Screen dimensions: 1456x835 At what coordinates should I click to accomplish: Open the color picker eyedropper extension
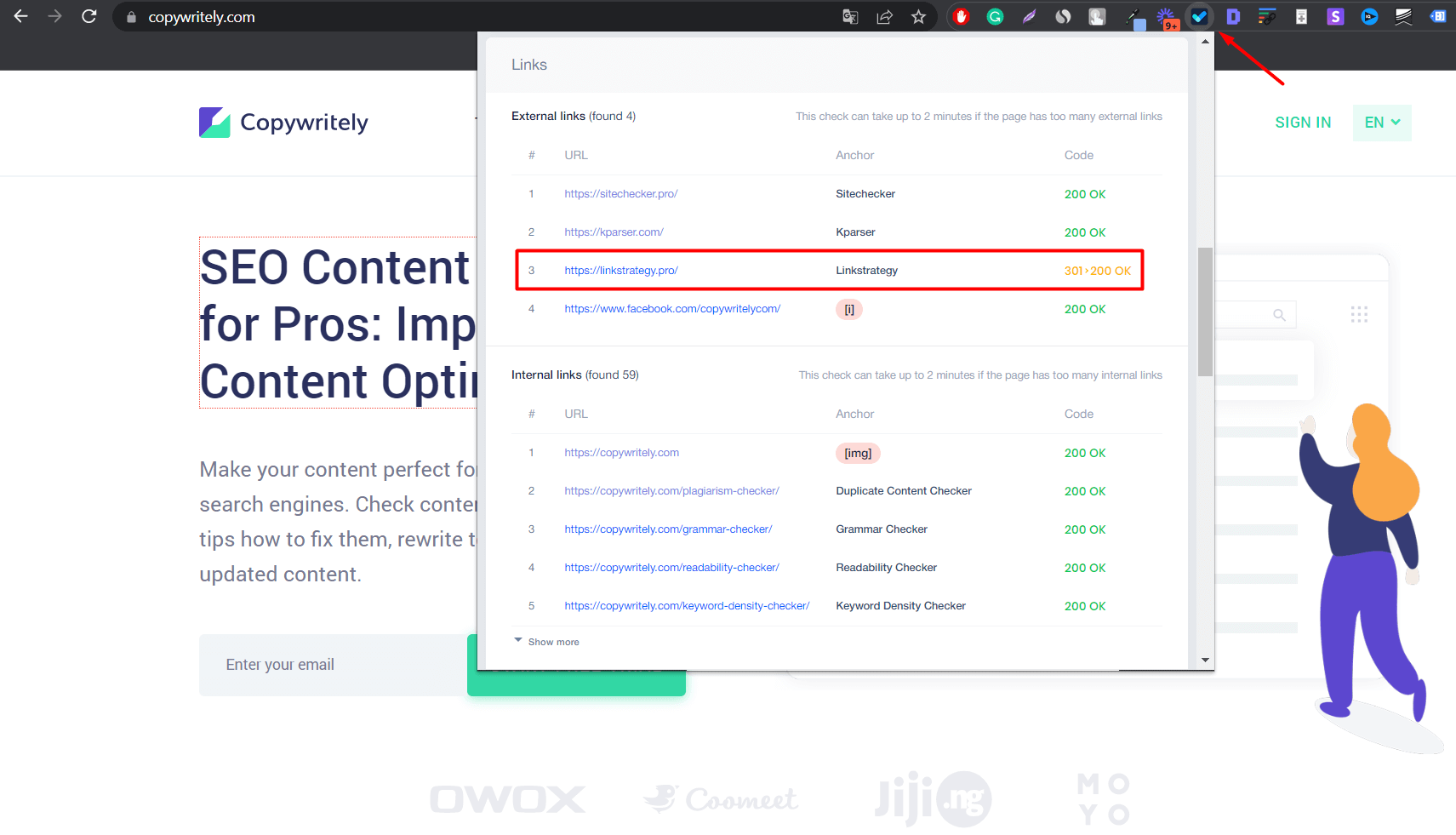point(1134,18)
